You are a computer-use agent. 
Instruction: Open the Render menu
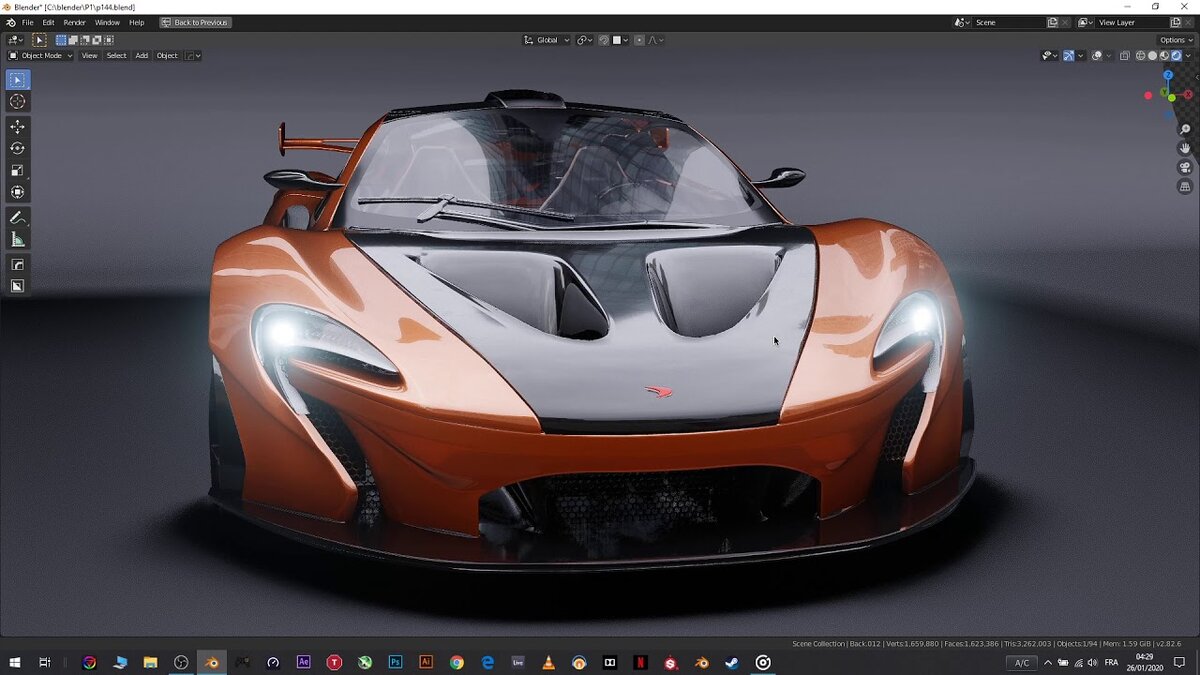(x=75, y=22)
